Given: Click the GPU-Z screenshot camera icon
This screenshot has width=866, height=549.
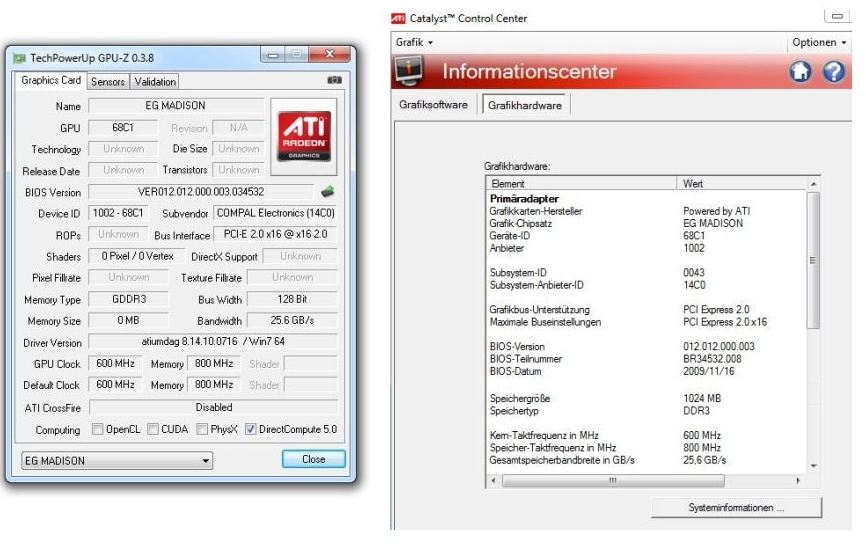Looking at the screenshot, I should coord(334,81).
